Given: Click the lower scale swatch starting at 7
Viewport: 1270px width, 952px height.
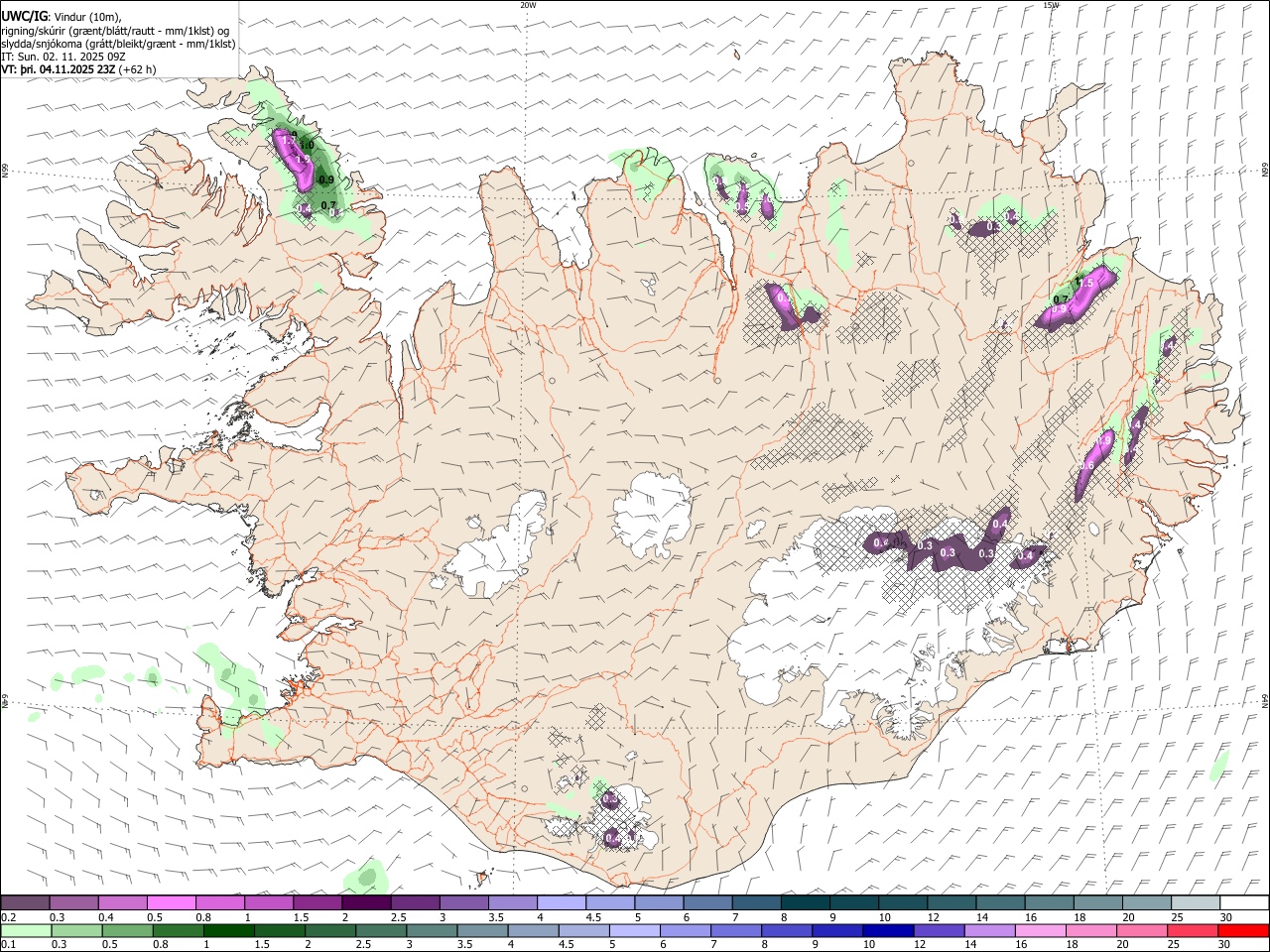Looking at the screenshot, I should [737, 930].
